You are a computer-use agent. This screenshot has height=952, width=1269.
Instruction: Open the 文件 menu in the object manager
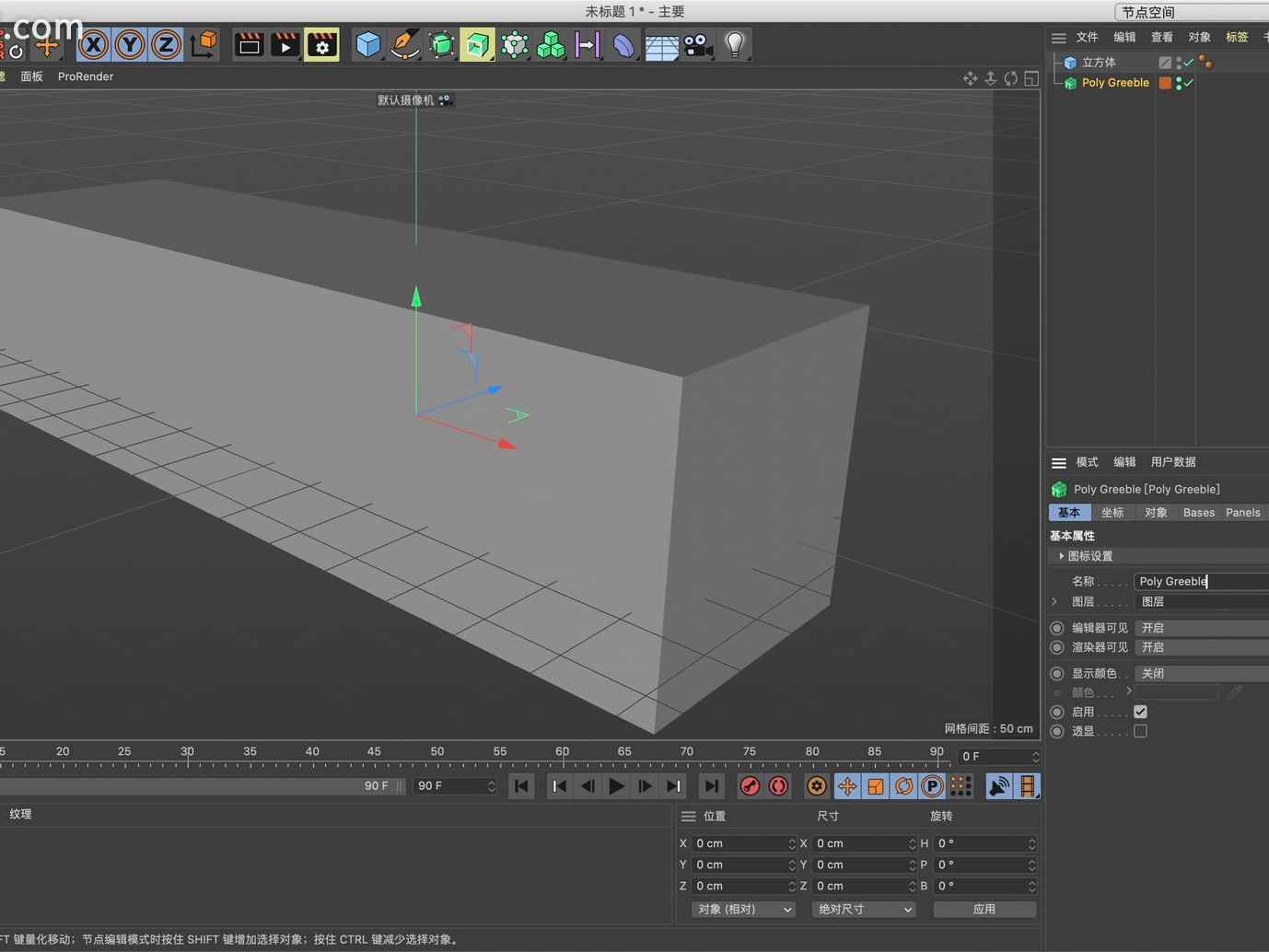(x=1086, y=37)
